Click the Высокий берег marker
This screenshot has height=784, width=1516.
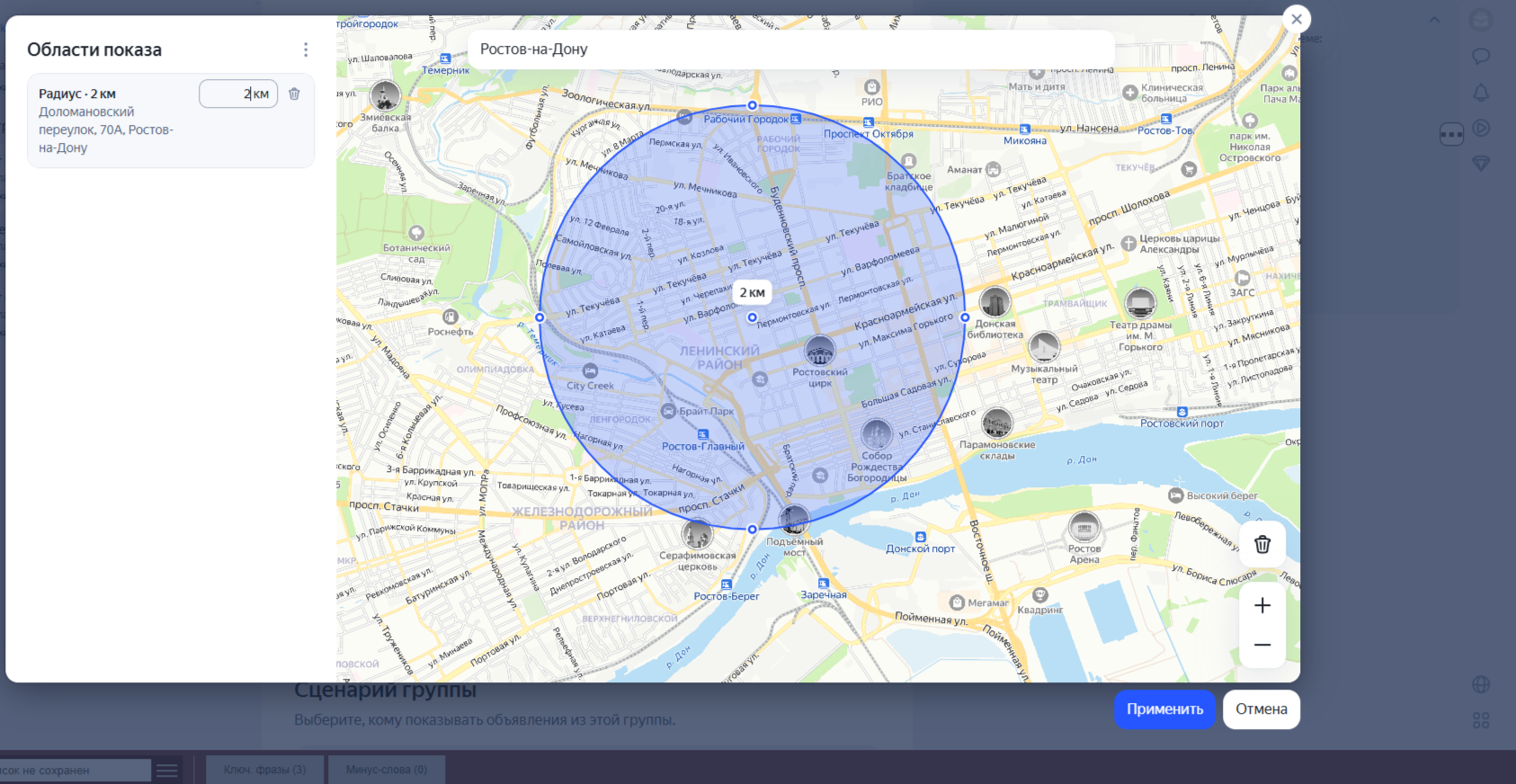[1175, 495]
